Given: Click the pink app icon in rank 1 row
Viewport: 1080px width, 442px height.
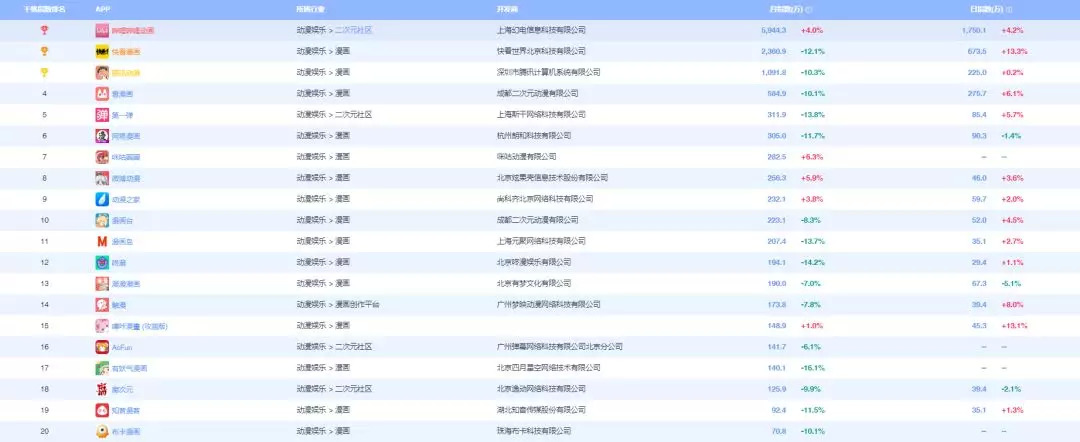Looking at the screenshot, I should click(102, 30).
